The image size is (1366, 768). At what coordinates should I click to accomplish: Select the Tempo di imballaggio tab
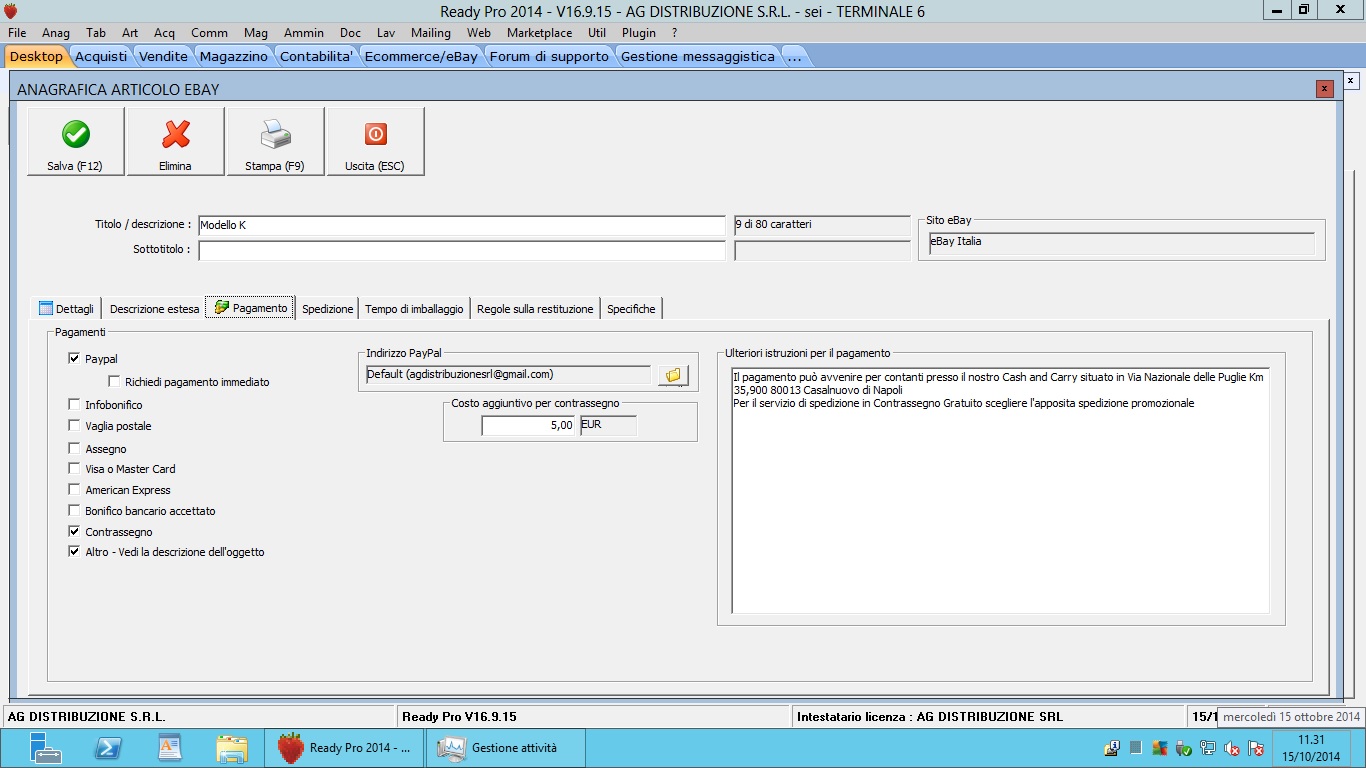coord(414,309)
